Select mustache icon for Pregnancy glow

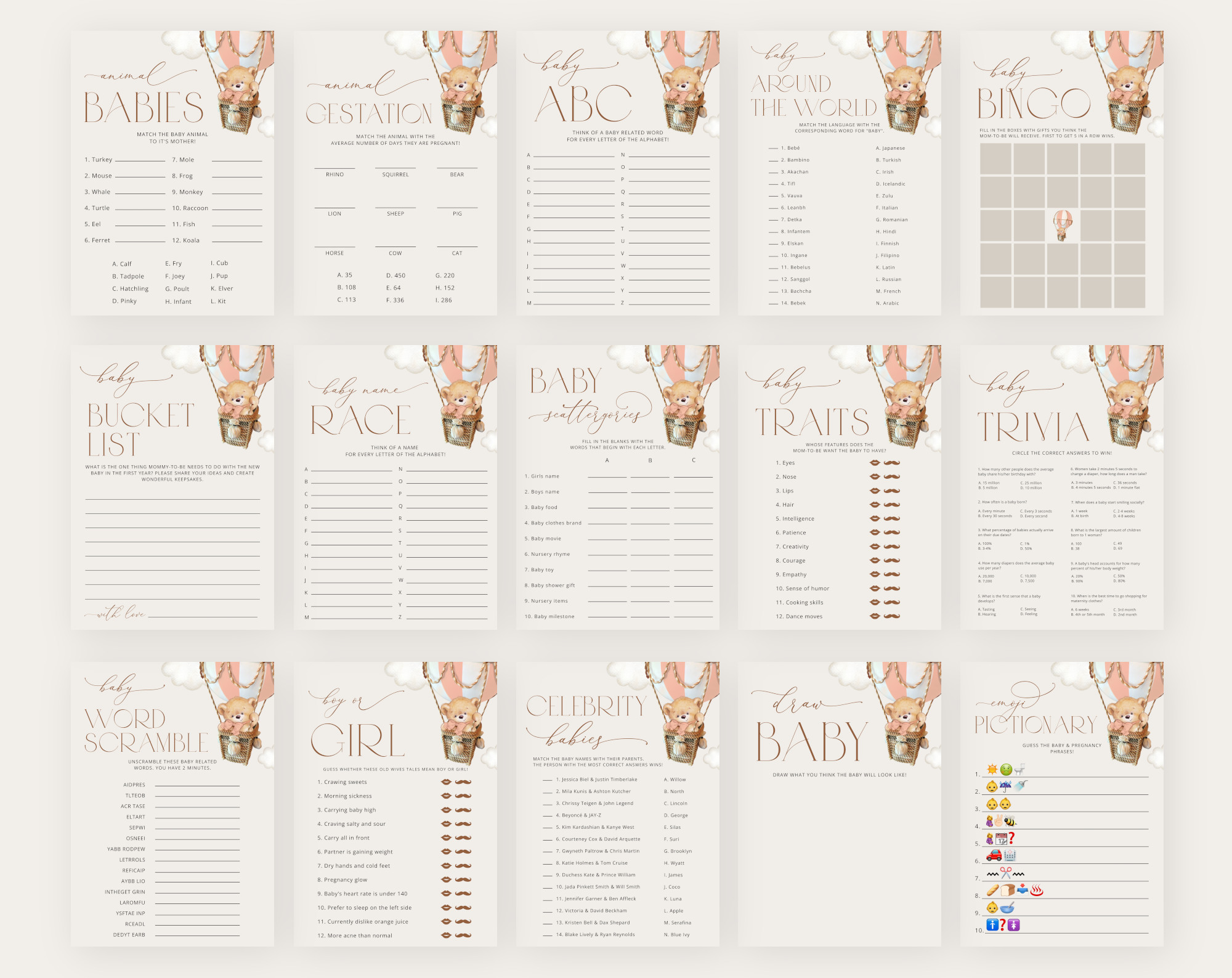pos(463,879)
